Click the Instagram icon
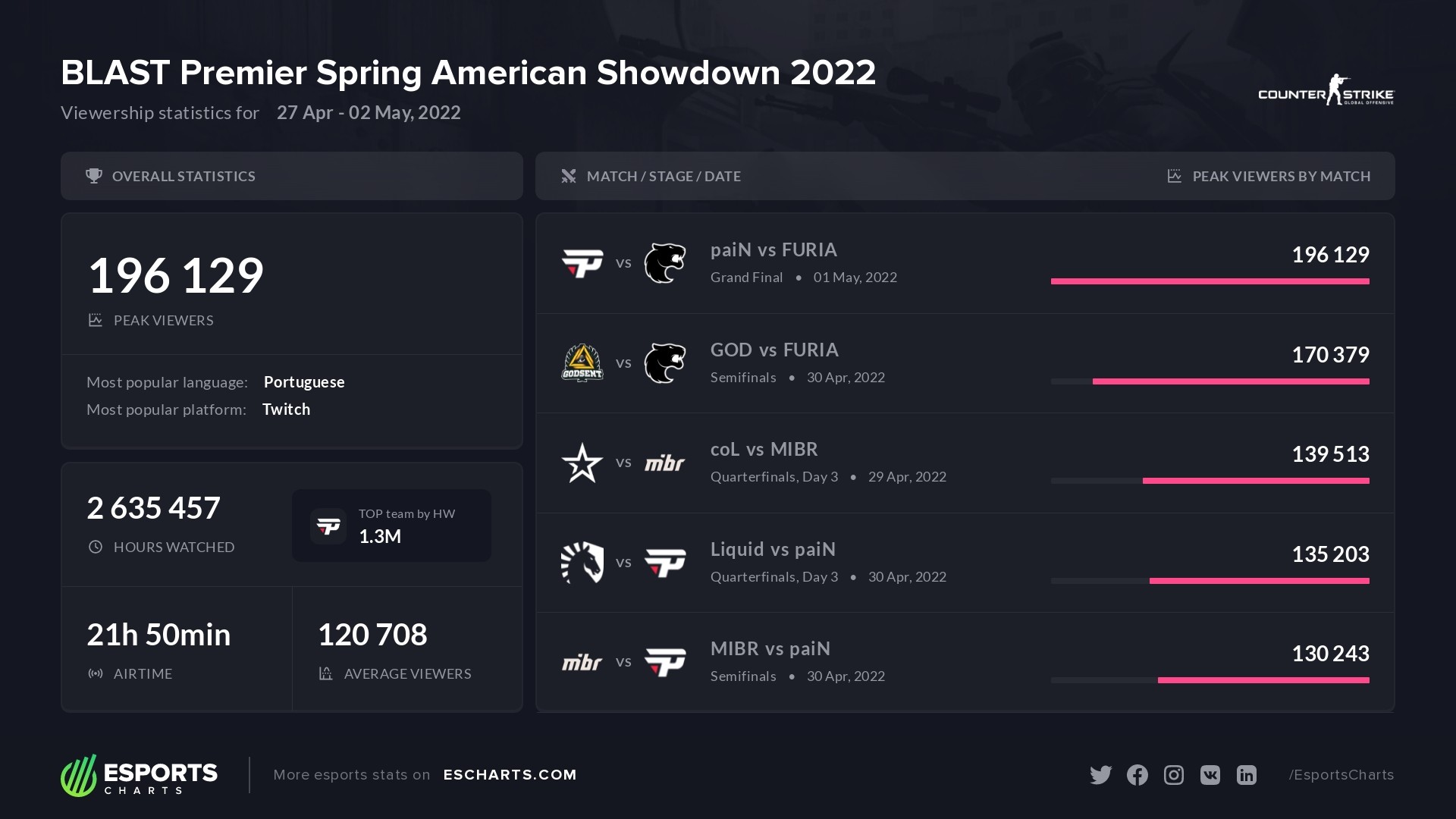Image resolution: width=1456 pixels, height=819 pixels. pyautogui.click(x=1173, y=774)
